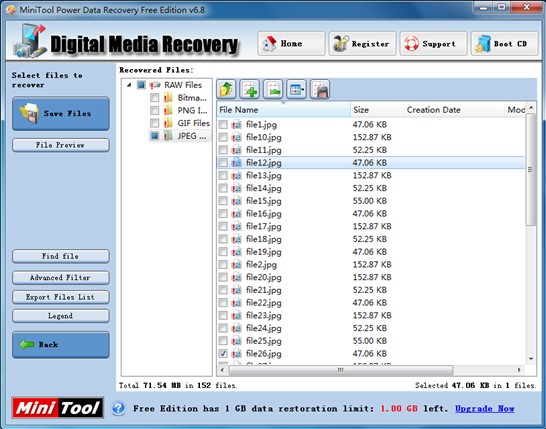Click the JPEG folder icon in tree
The image size is (546, 429).
pyautogui.click(x=168, y=136)
